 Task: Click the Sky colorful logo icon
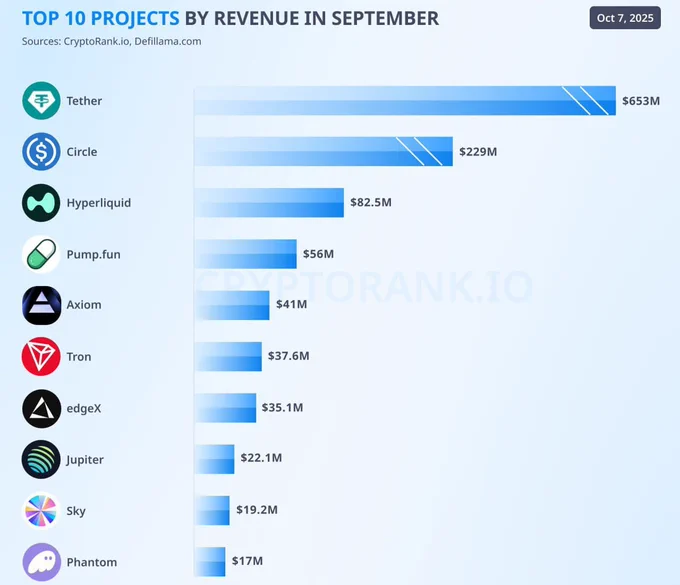pyautogui.click(x=41, y=511)
